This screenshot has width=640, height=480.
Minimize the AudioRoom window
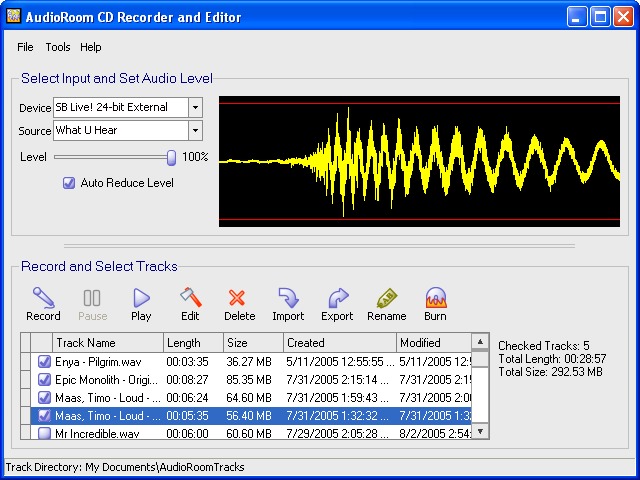click(577, 17)
